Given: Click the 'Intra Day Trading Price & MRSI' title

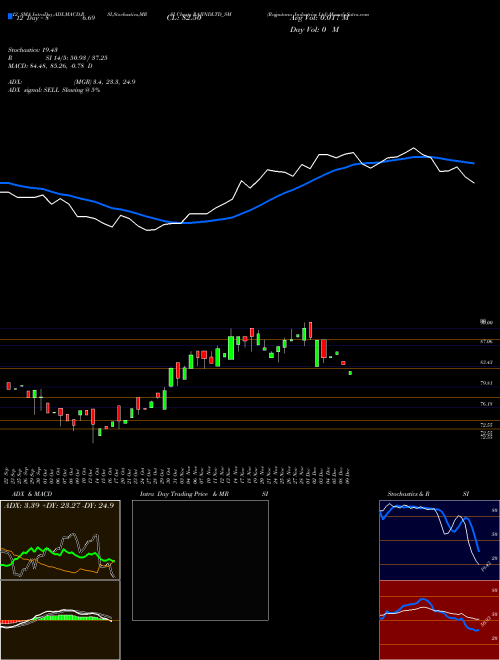Looking at the screenshot, I should (x=204, y=494).
